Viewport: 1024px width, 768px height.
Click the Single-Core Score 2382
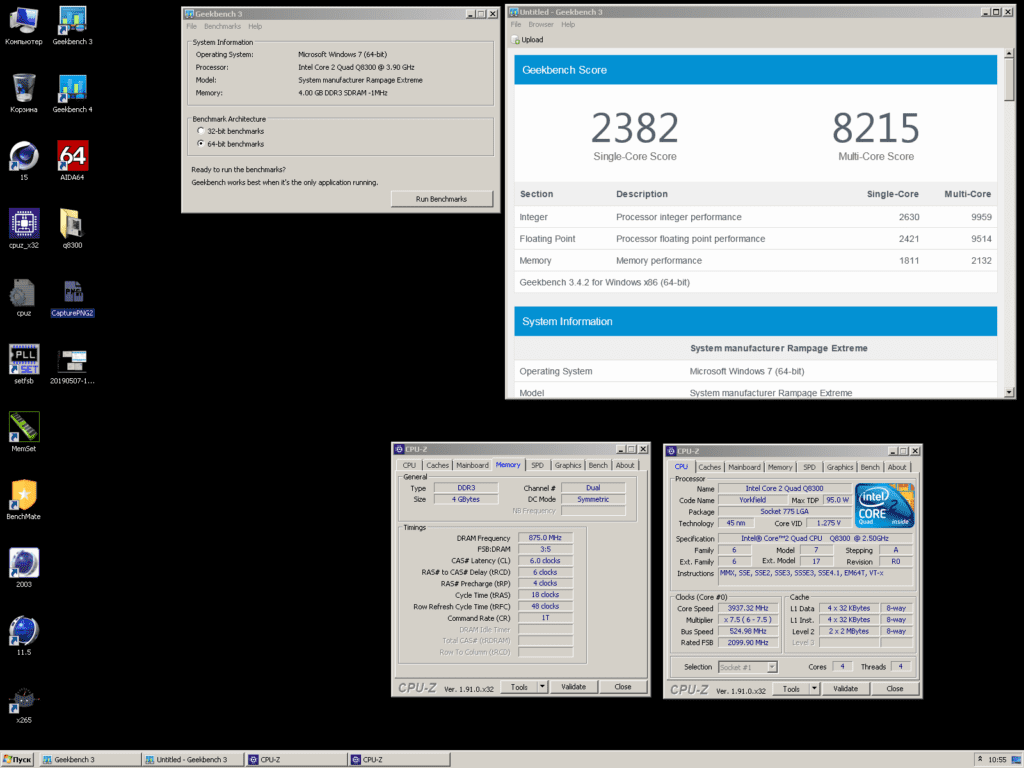pos(635,128)
